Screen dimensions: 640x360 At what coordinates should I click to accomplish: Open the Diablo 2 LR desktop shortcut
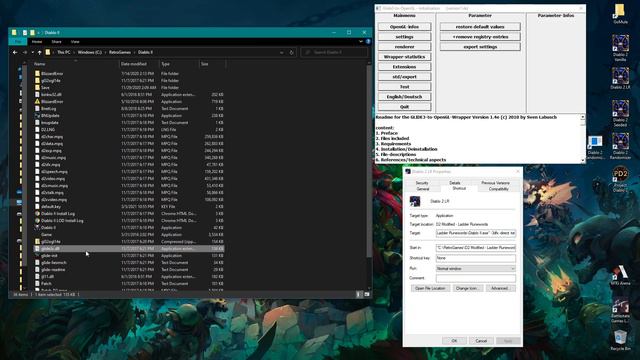click(620, 78)
